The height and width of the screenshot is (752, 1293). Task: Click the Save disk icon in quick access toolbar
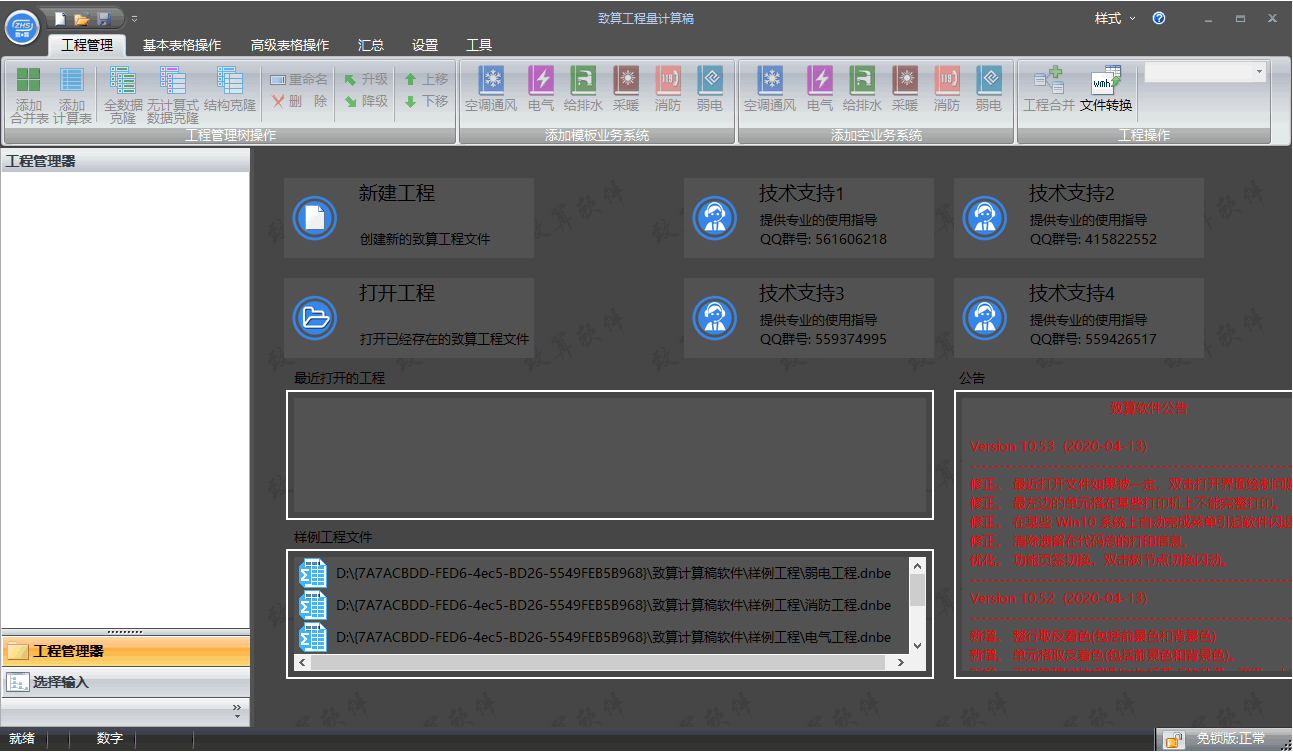click(104, 18)
